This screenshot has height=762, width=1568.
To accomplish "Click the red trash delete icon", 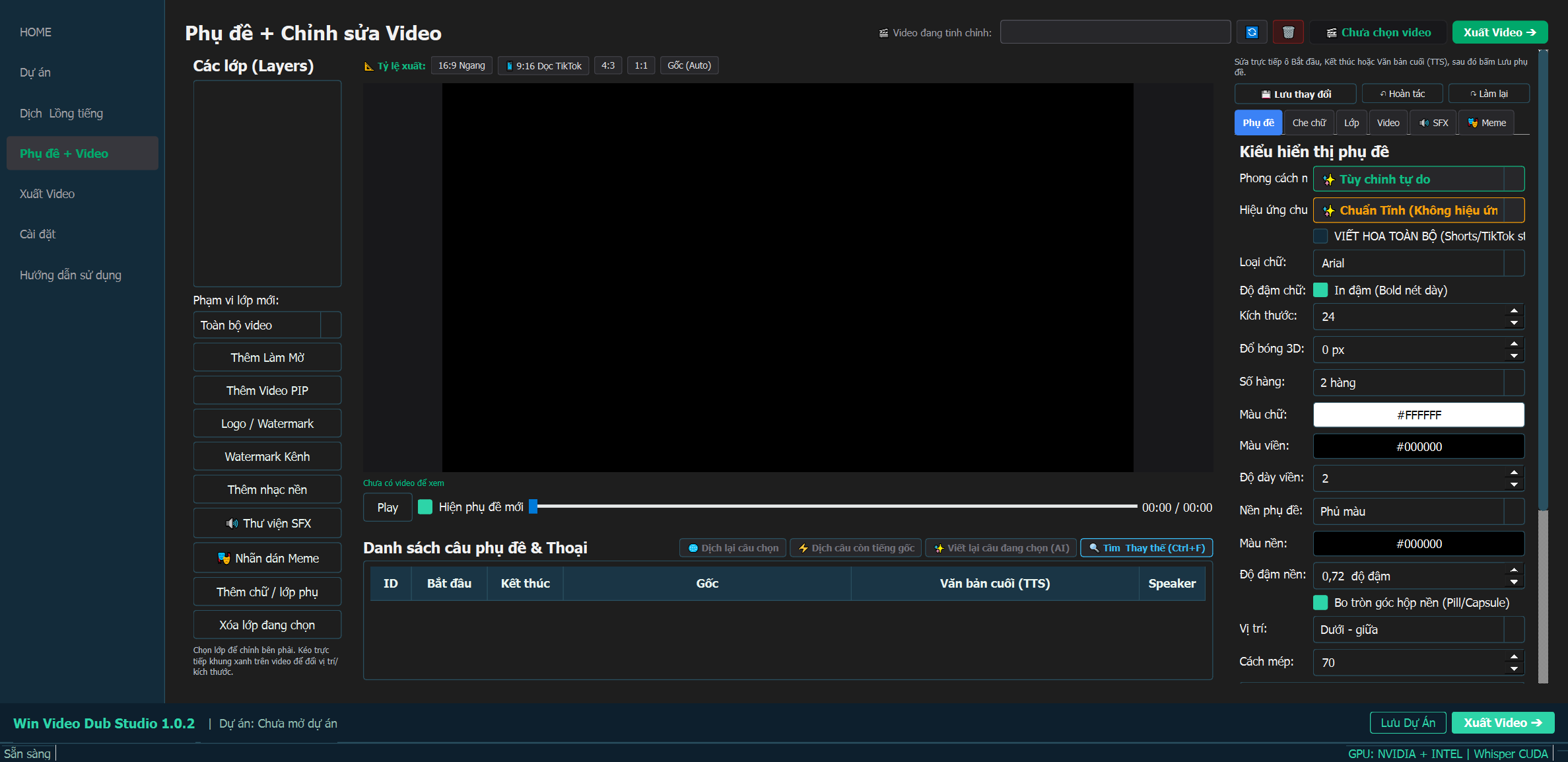I will [x=1288, y=32].
